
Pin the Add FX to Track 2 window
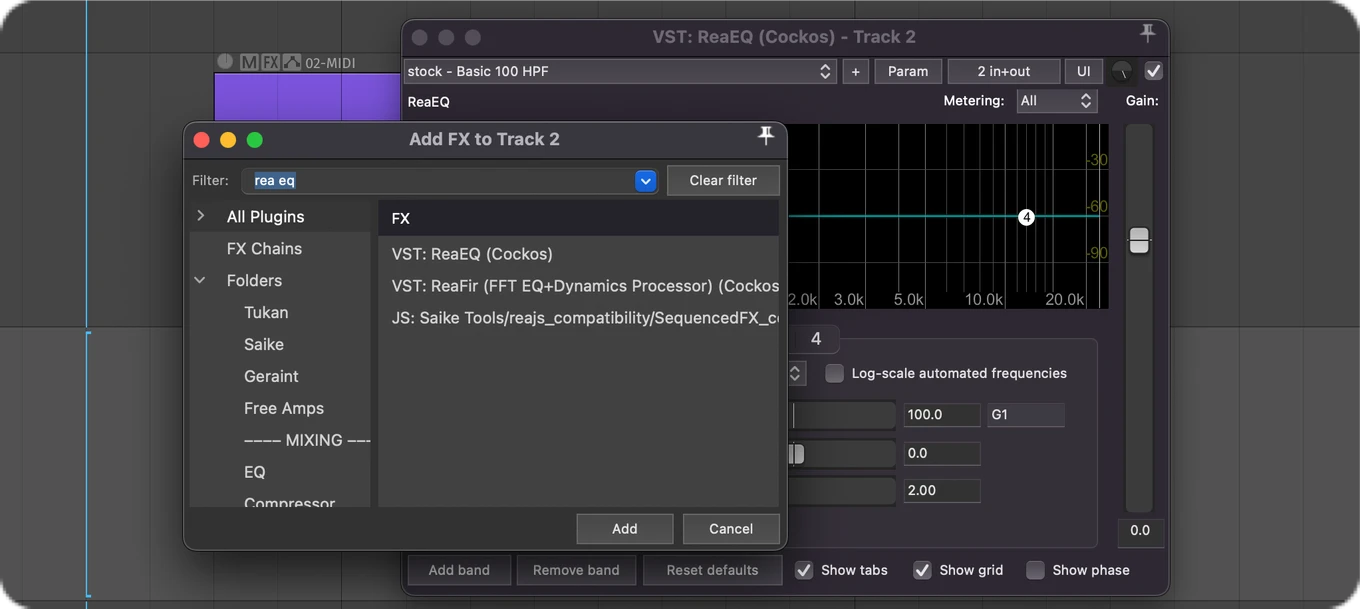pos(766,136)
